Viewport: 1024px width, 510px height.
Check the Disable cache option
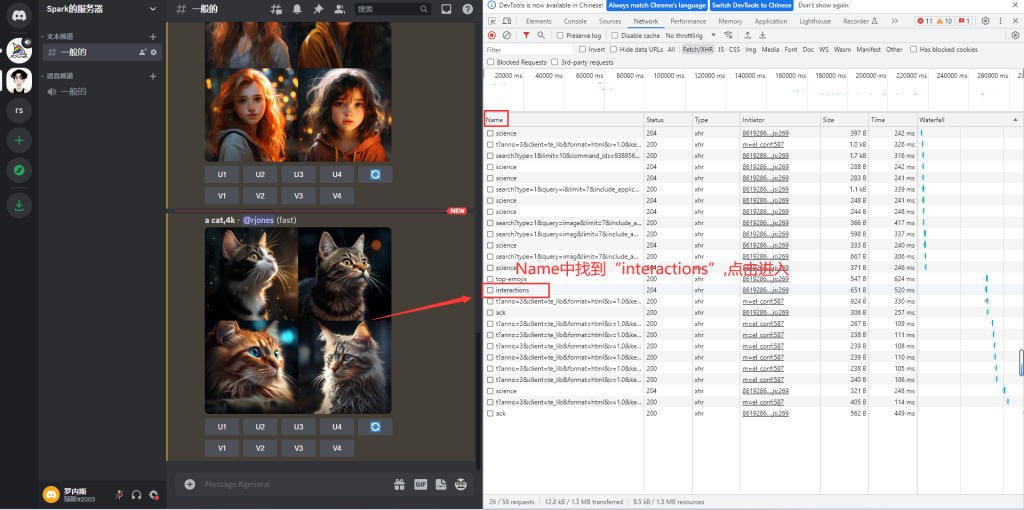613,35
